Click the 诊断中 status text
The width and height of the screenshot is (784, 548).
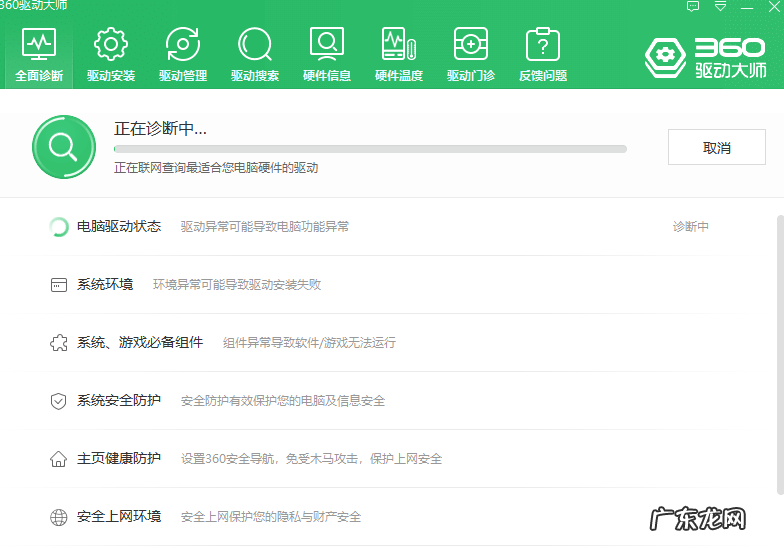(690, 226)
